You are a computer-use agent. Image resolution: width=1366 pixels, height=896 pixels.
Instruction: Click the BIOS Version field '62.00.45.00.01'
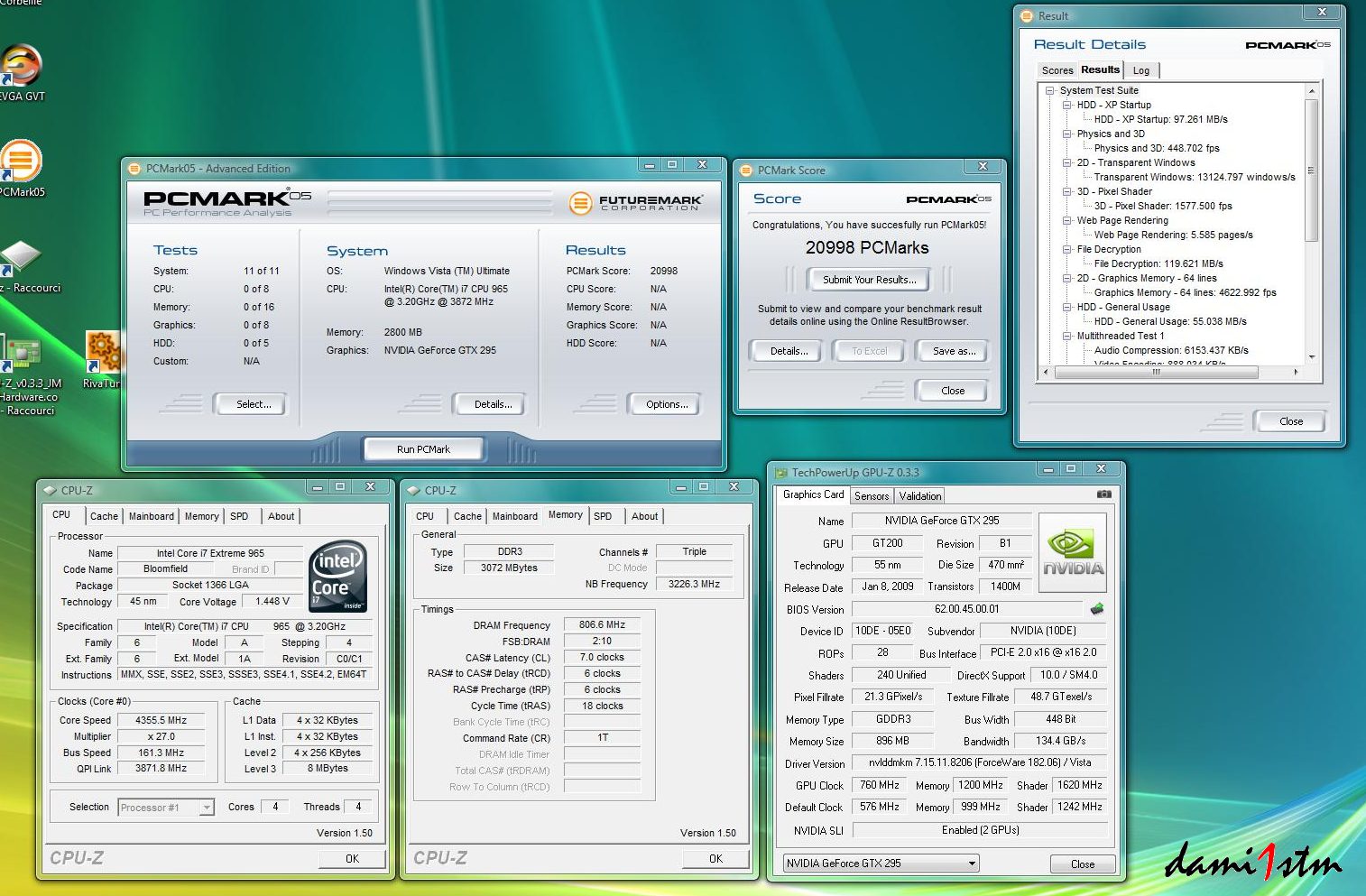[x=966, y=609]
